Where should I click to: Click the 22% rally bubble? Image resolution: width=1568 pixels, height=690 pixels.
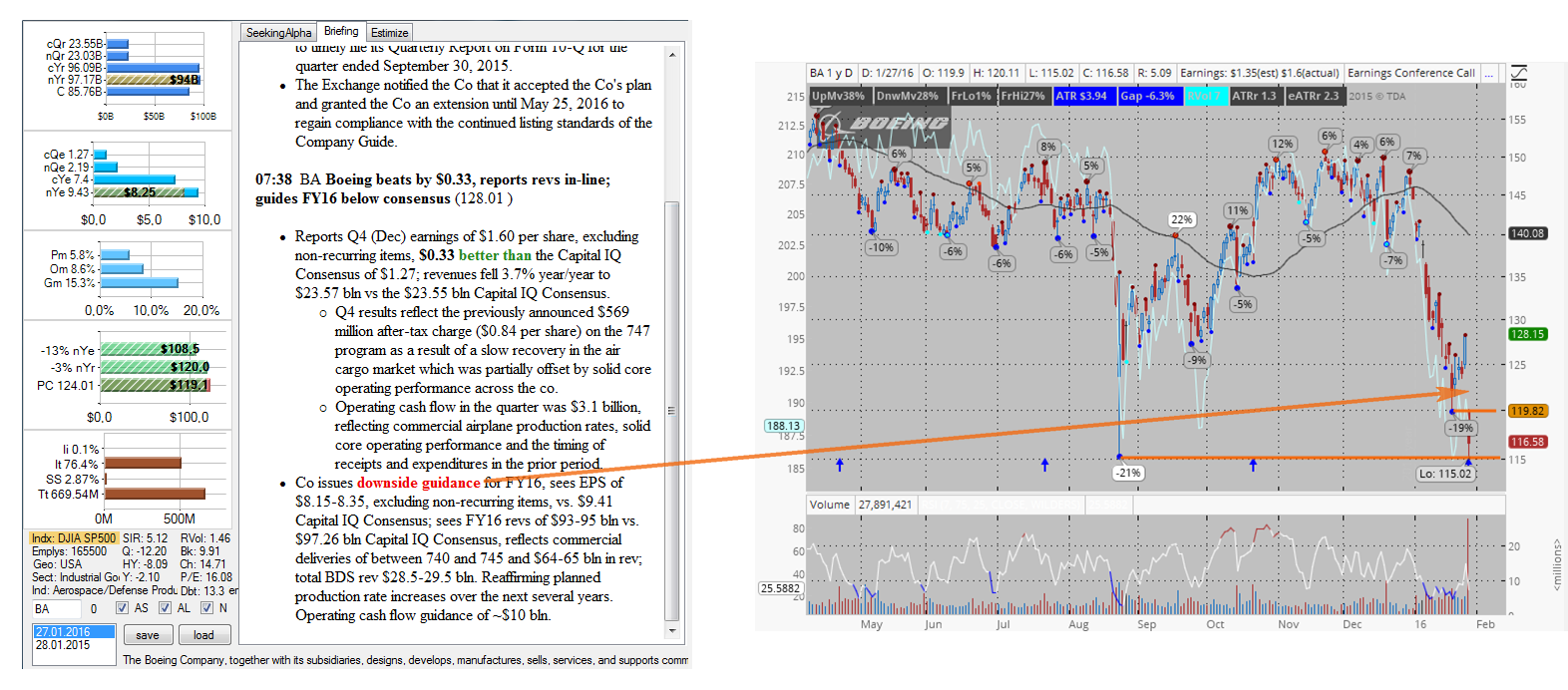(x=1181, y=219)
